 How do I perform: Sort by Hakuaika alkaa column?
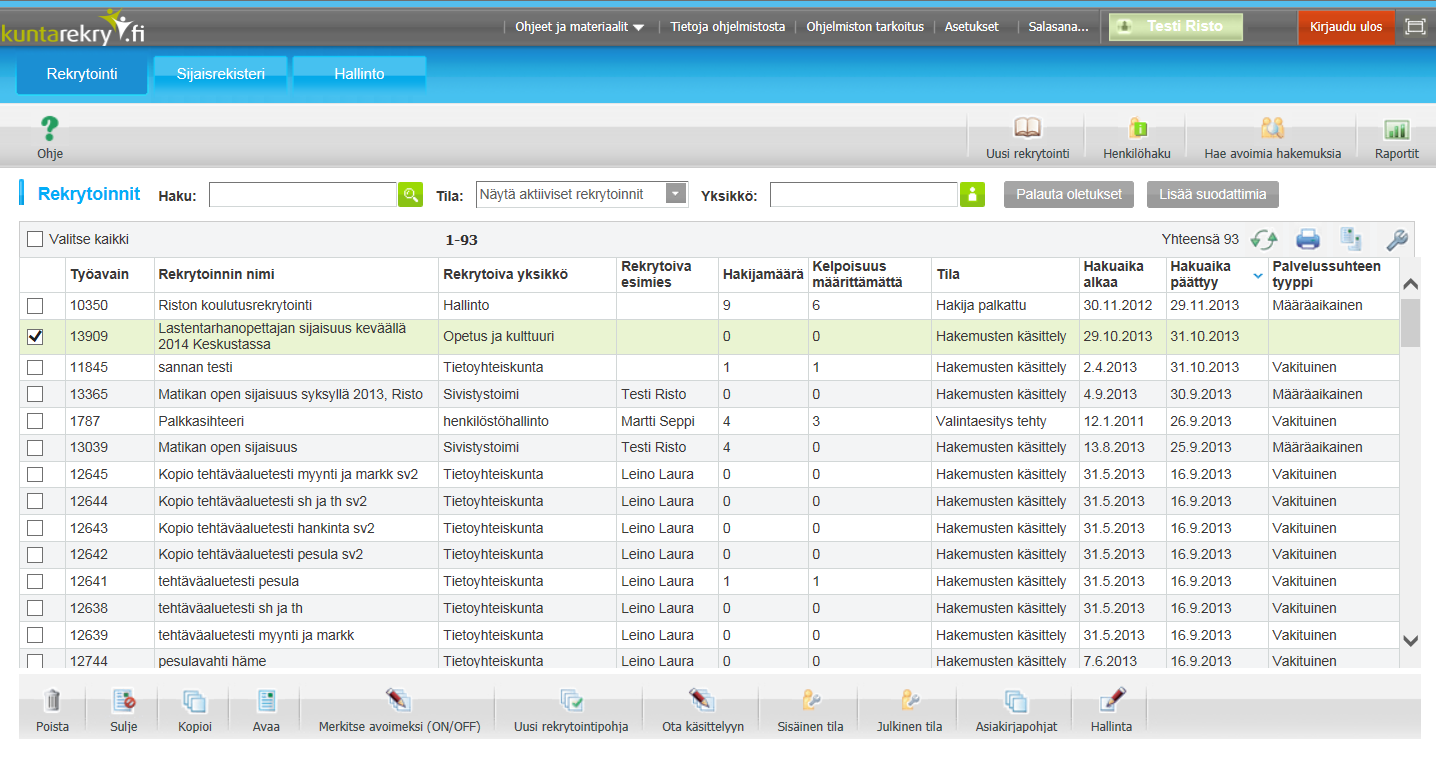[1122, 274]
